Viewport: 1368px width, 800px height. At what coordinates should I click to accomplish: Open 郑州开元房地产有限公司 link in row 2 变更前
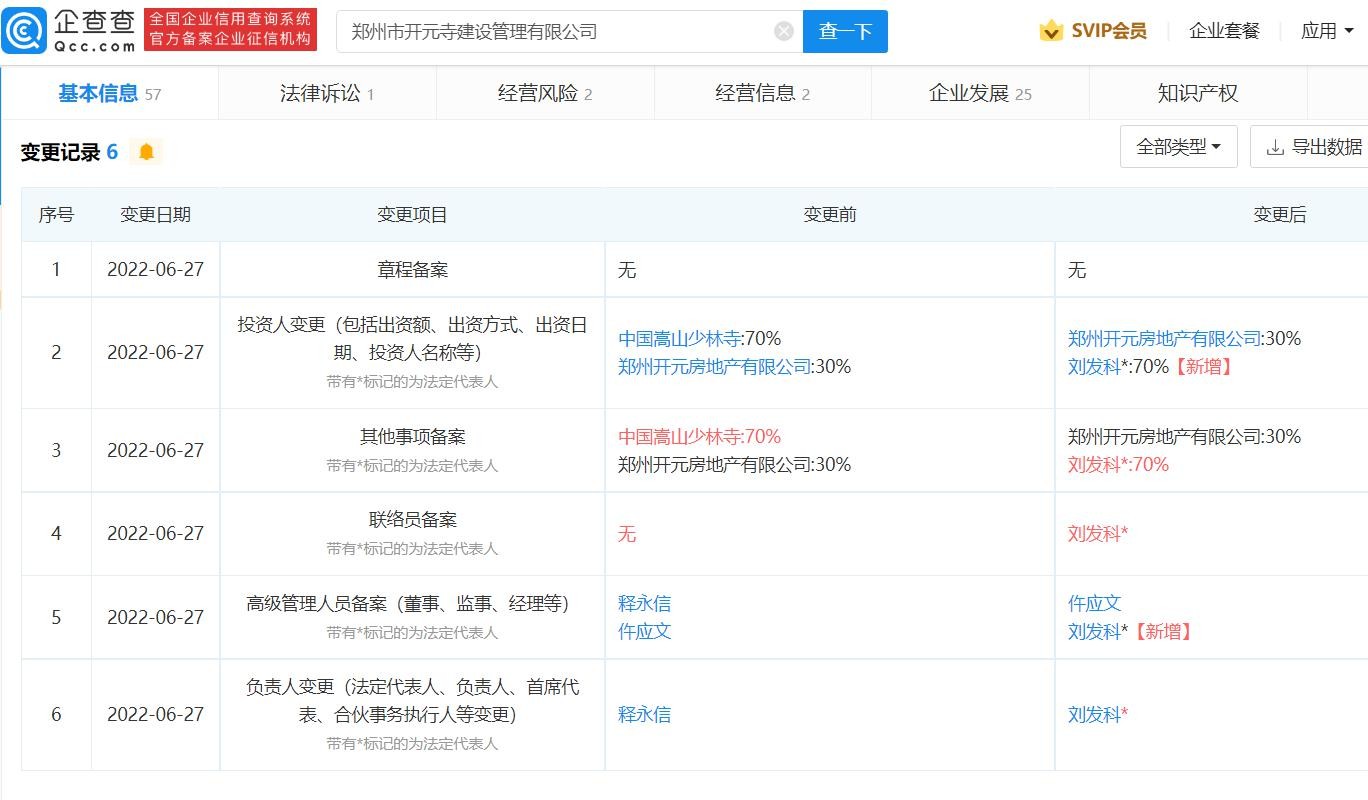pyautogui.click(x=714, y=366)
